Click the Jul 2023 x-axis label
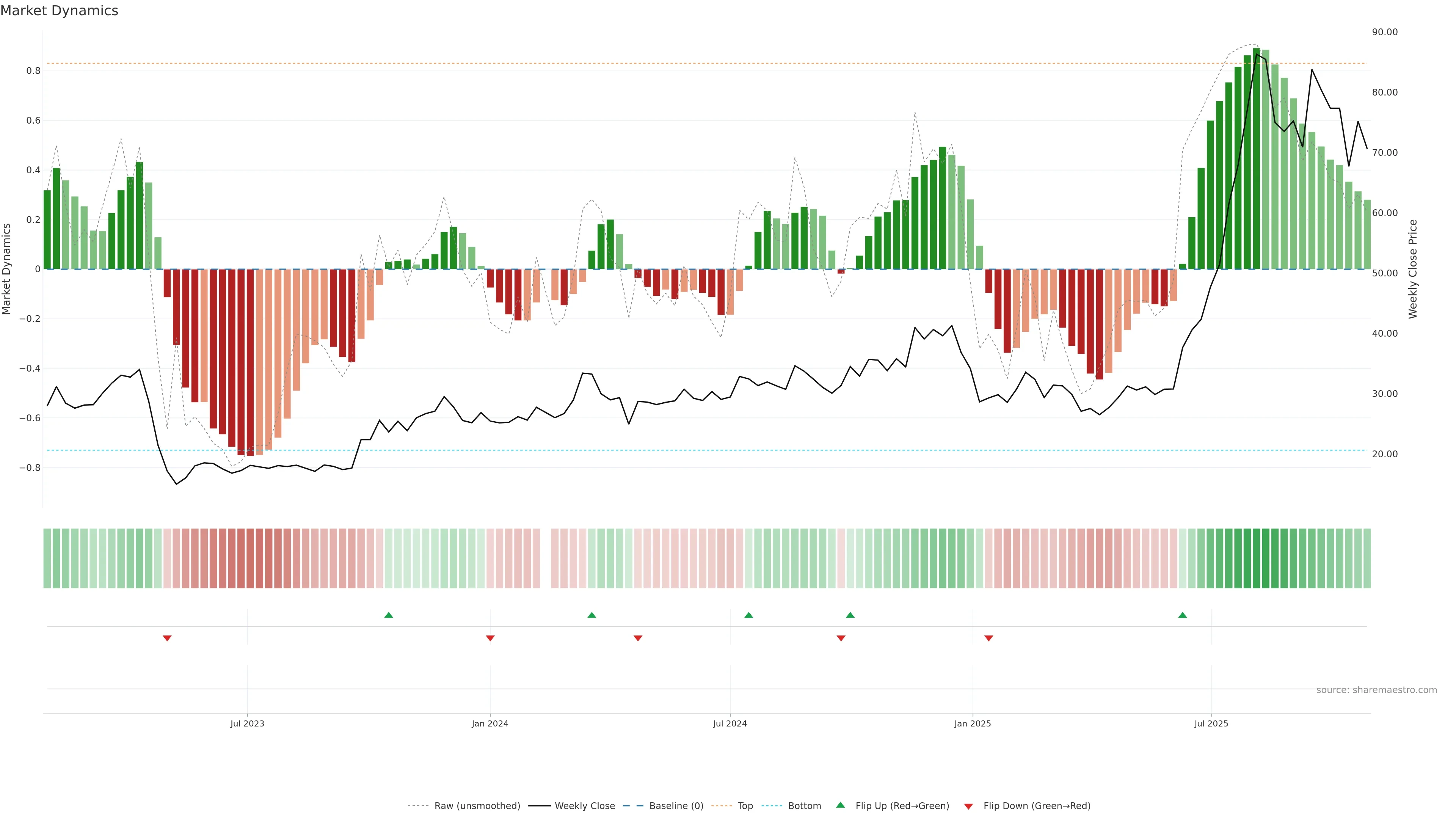The image size is (1456, 819). pyautogui.click(x=247, y=723)
